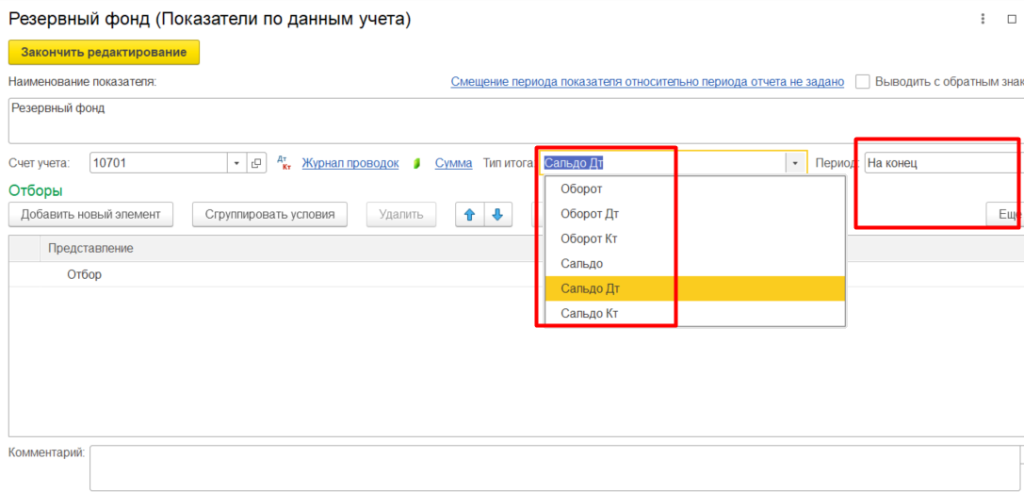The image size is (1024, 492).
Task: Expand the Счет учета dropdown arrow
Action: pyautogui.click(x=237, y=163)
